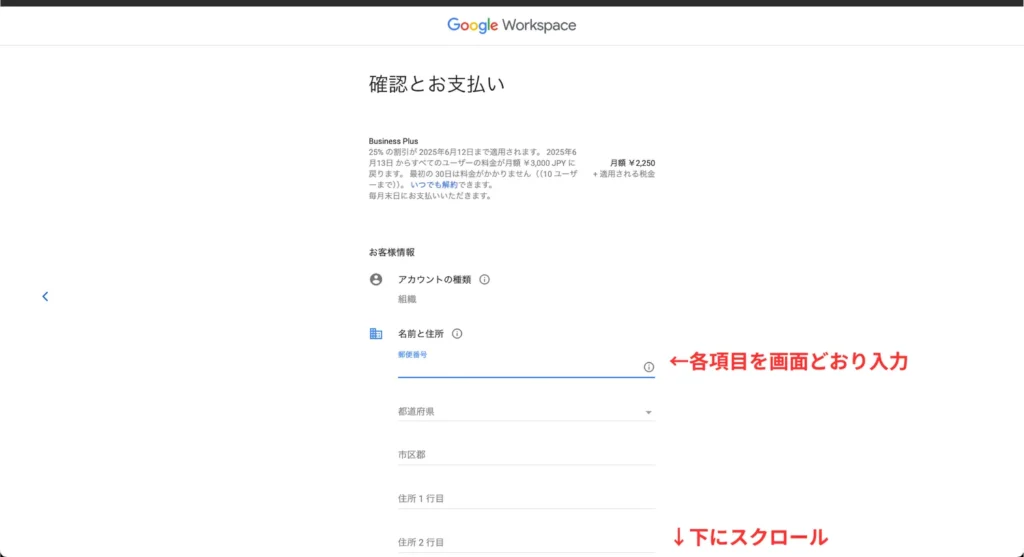Click the building icon beside 名前と住所
The width and height of the screenshot is (1024, 557).
pos(376,334)
